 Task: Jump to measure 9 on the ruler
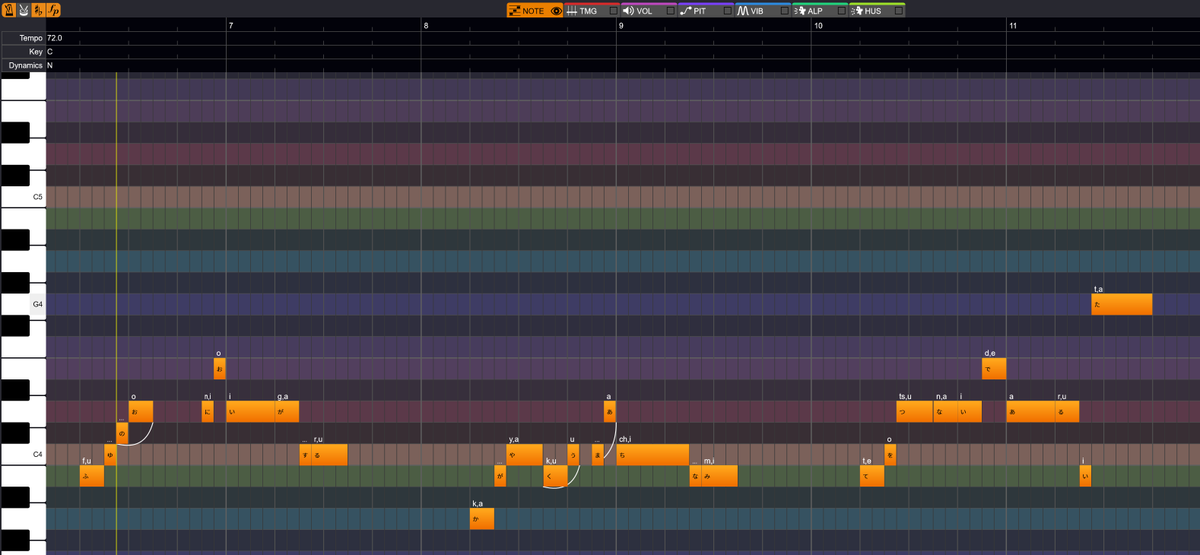tap(620, 24)
